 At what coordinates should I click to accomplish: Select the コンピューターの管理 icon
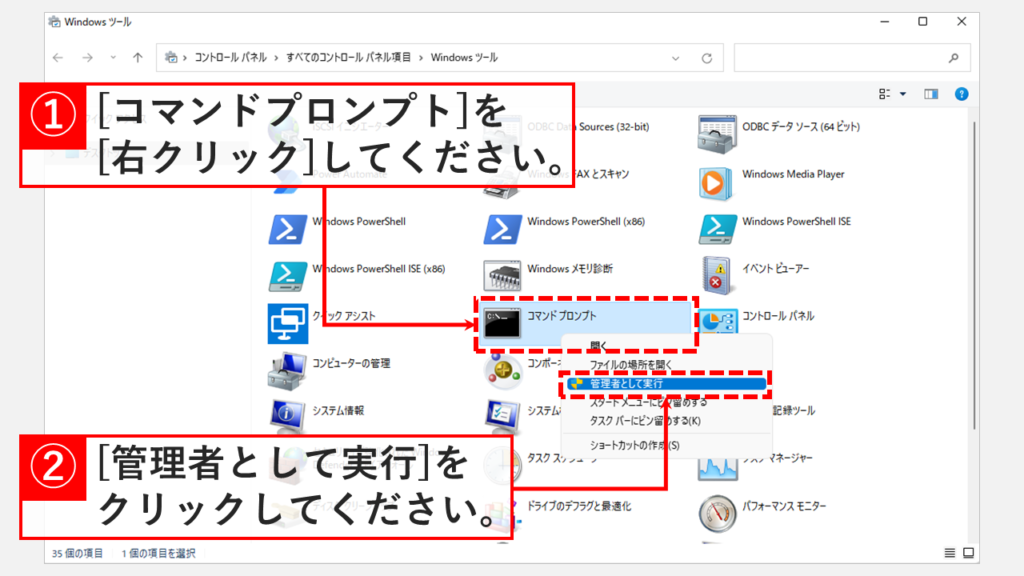click(287, 371)
